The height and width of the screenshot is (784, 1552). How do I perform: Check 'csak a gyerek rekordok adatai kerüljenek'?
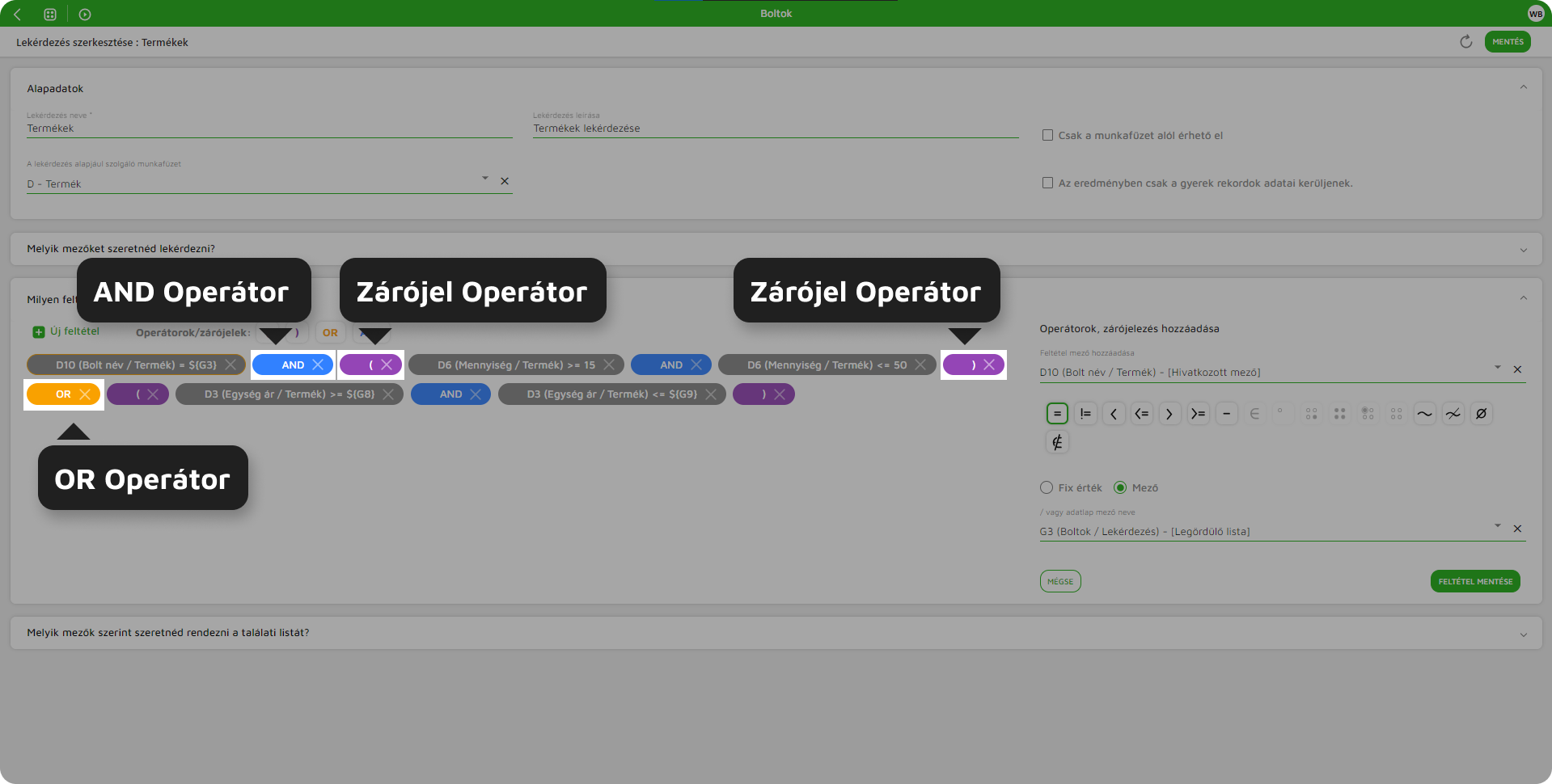tap(1047, 183)
